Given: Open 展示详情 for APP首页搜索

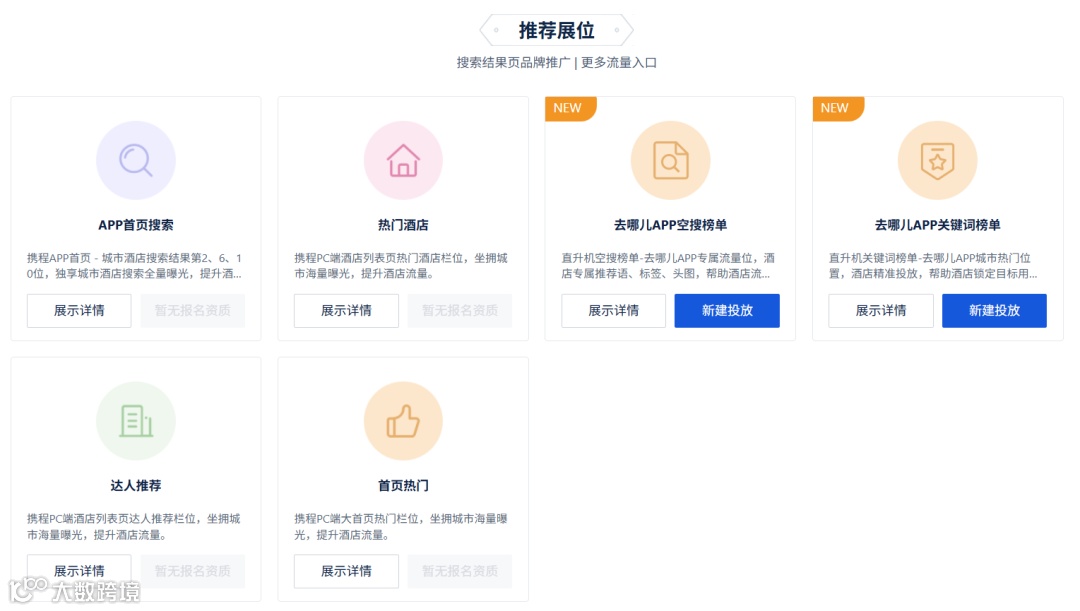Looking at the screenshot, I should click(79, 311).
